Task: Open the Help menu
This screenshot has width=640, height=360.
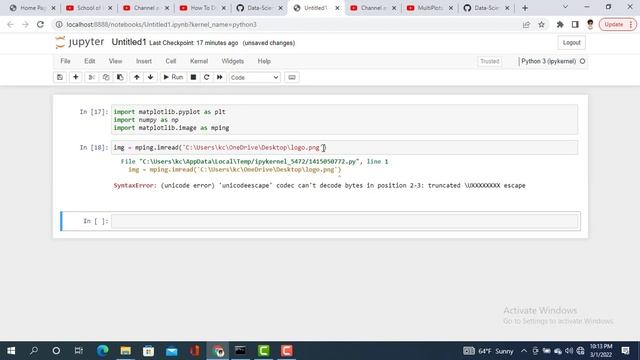Action: [264, 61]
